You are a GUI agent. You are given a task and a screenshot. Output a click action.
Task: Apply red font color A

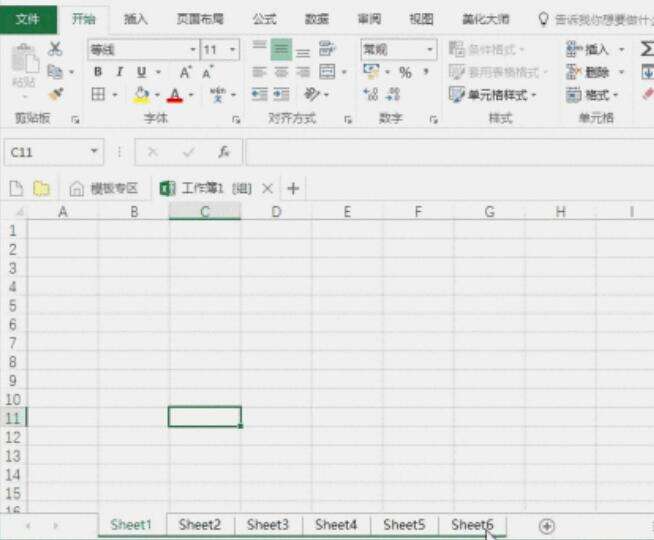175,95
